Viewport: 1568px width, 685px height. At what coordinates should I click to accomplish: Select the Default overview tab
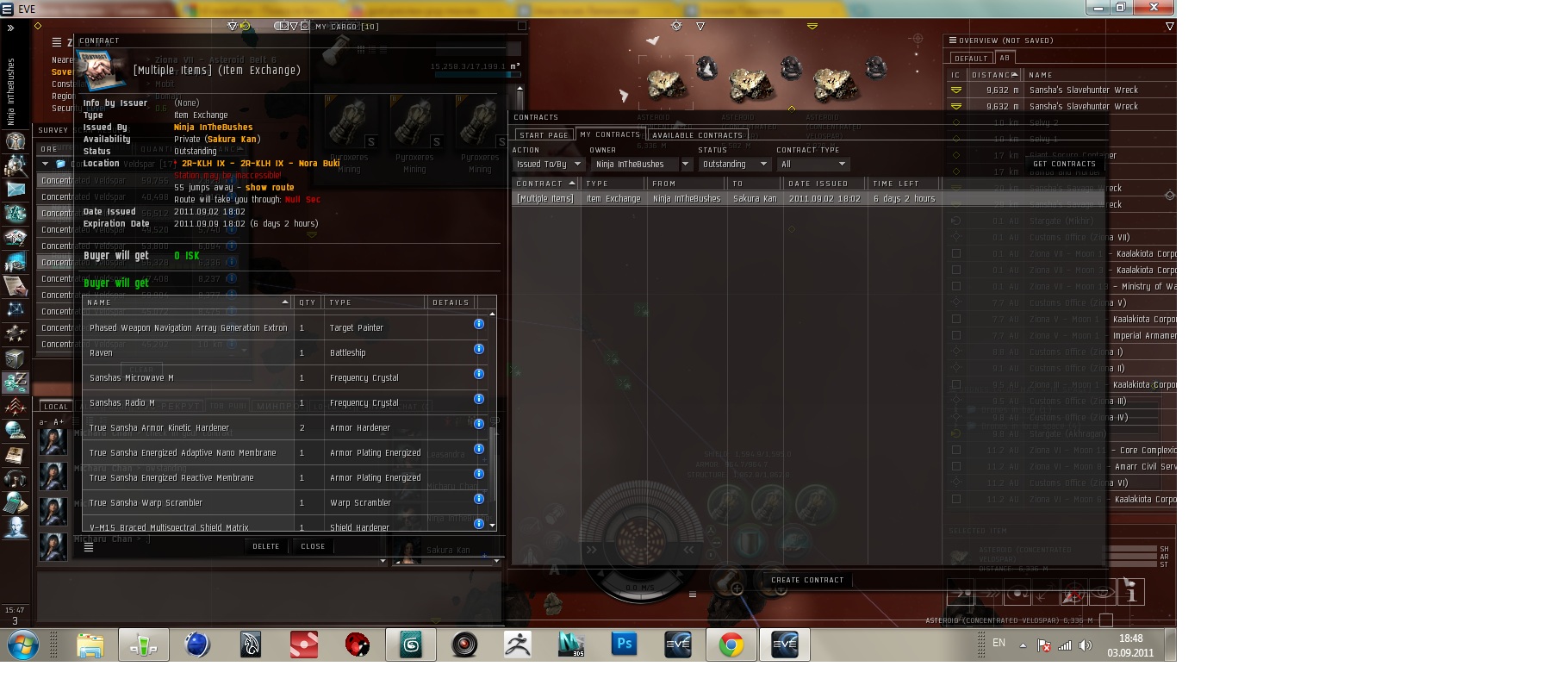click(x=971, y=59)
